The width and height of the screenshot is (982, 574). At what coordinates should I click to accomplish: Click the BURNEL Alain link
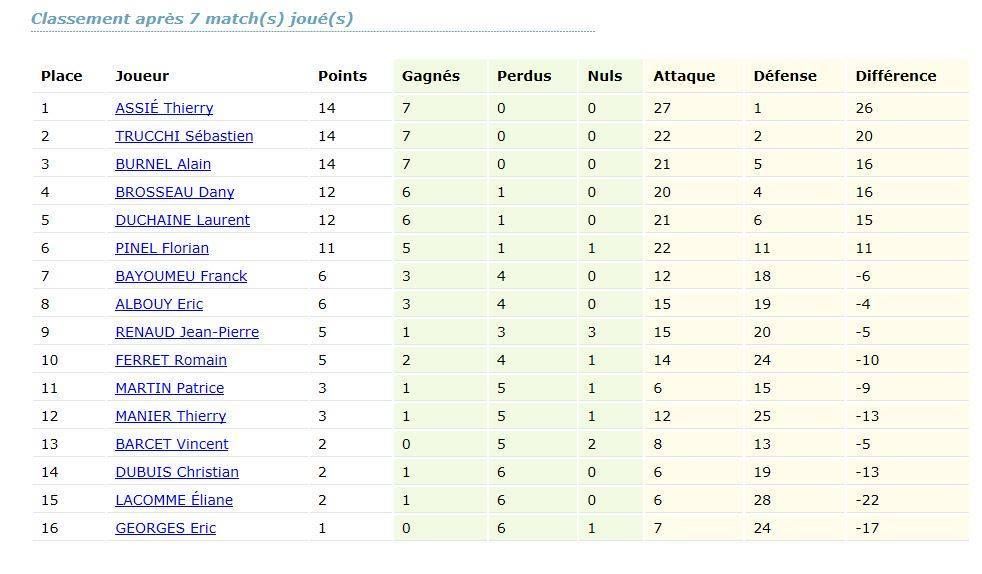[x=163, y=165]
